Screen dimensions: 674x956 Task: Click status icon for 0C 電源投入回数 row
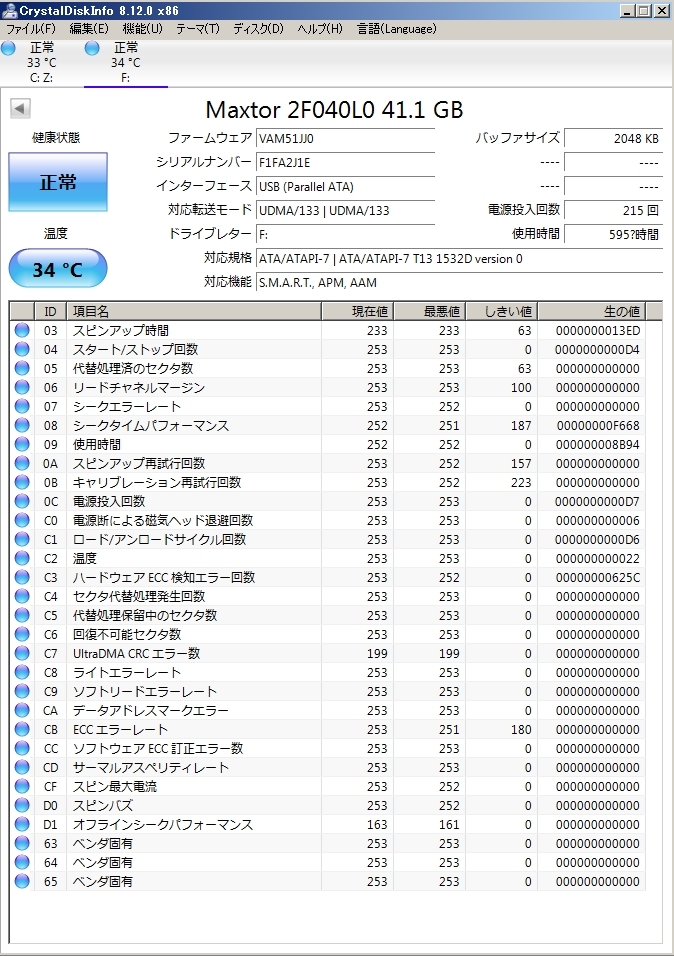(x=22, y=501)
